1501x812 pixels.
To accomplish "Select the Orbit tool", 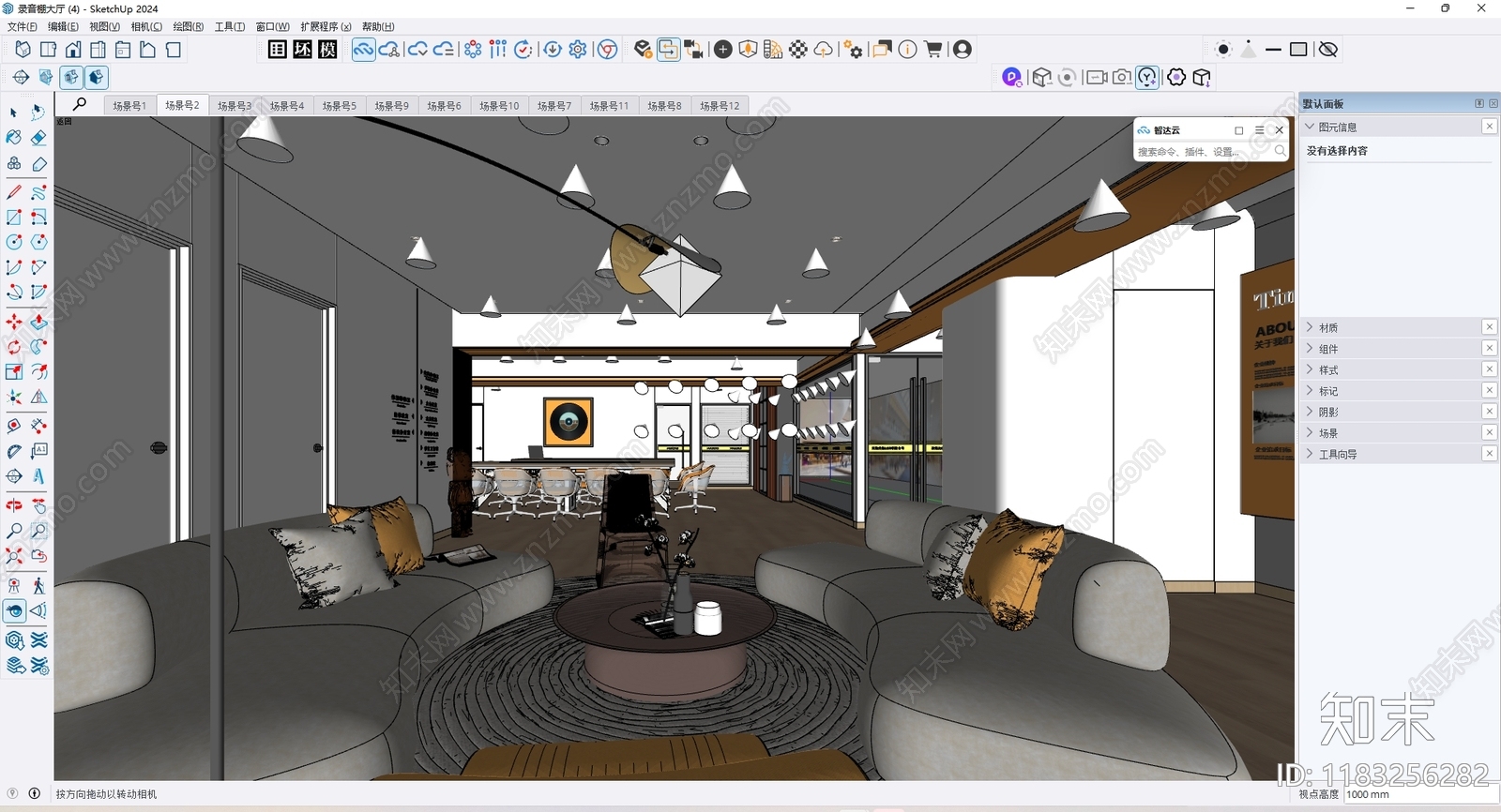I will pyautogui.click(x=14, y=505).
